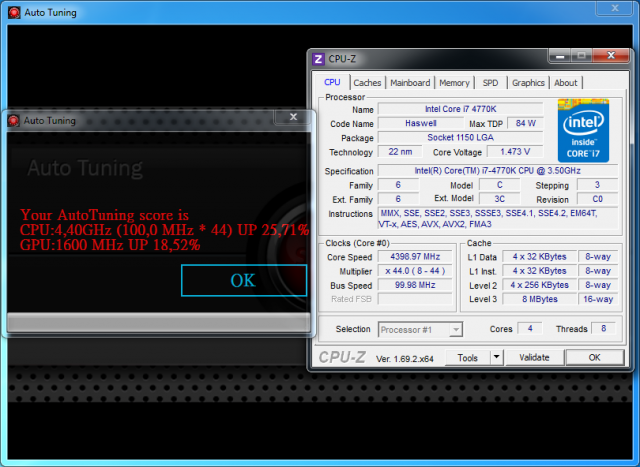Click the Technology value 22 nm

pyautogui.click(x=400, y=152)
